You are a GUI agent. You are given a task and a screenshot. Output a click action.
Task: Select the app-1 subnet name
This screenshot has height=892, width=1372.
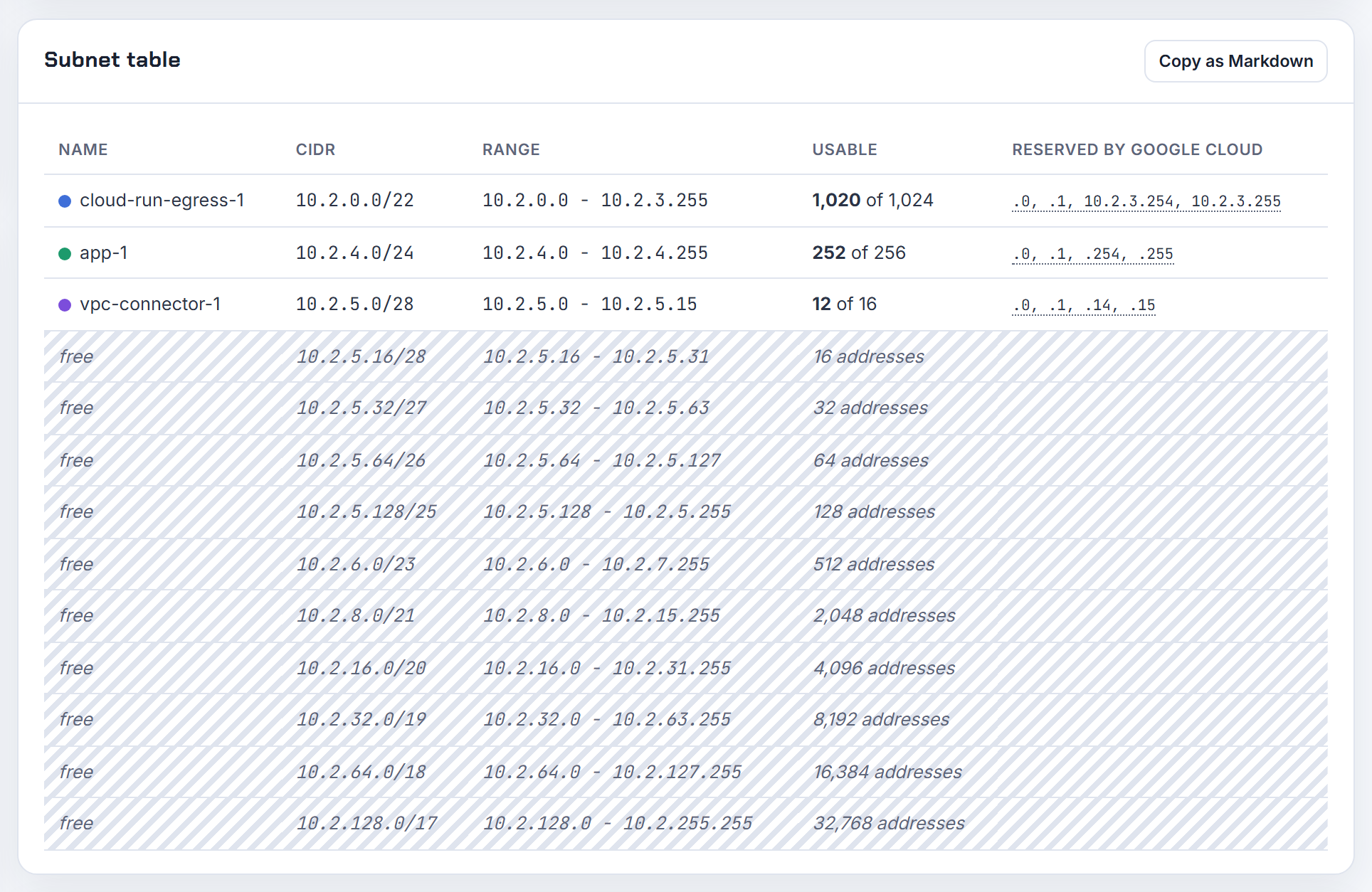[103, 253]
